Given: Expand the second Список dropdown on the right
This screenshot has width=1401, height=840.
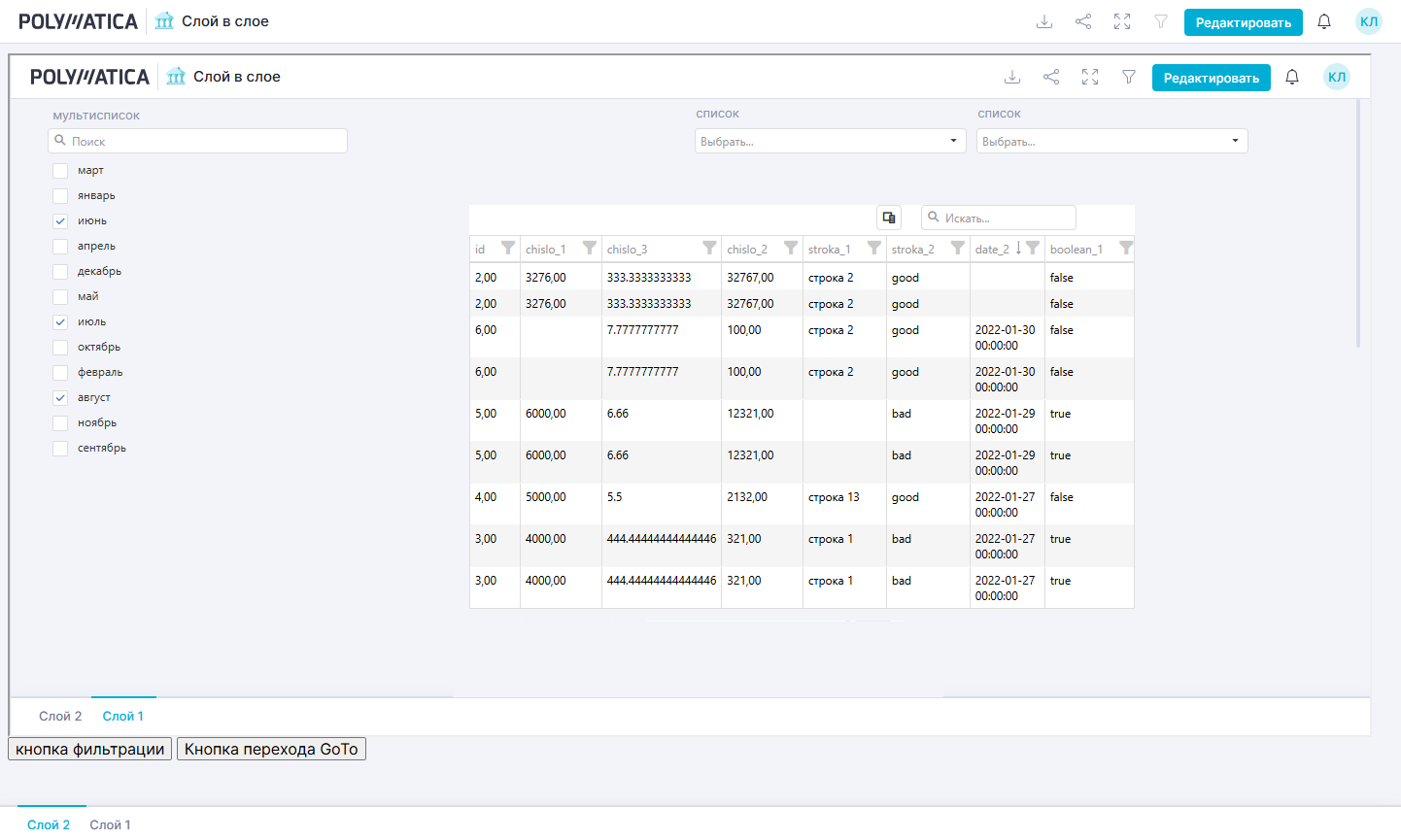Looking at the screenshot, I should (1111, 141).
